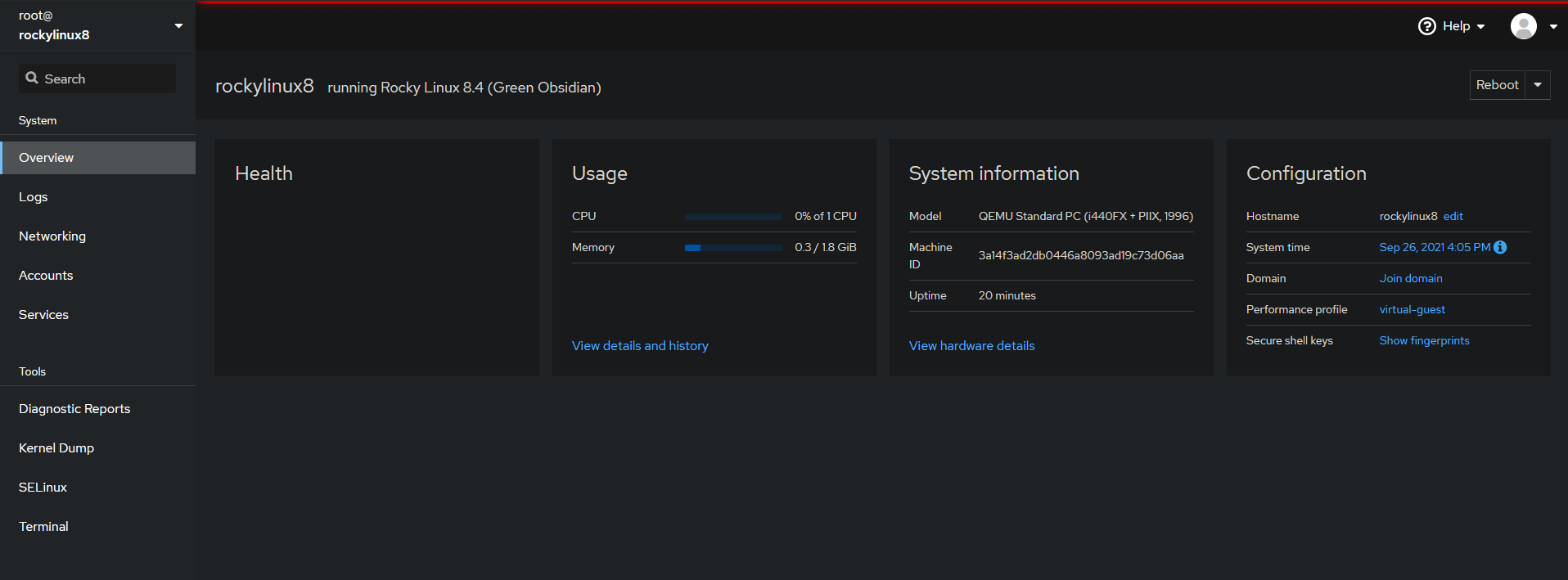
Task: Click the sidebar Search input field
Action: tap(106, 79)
